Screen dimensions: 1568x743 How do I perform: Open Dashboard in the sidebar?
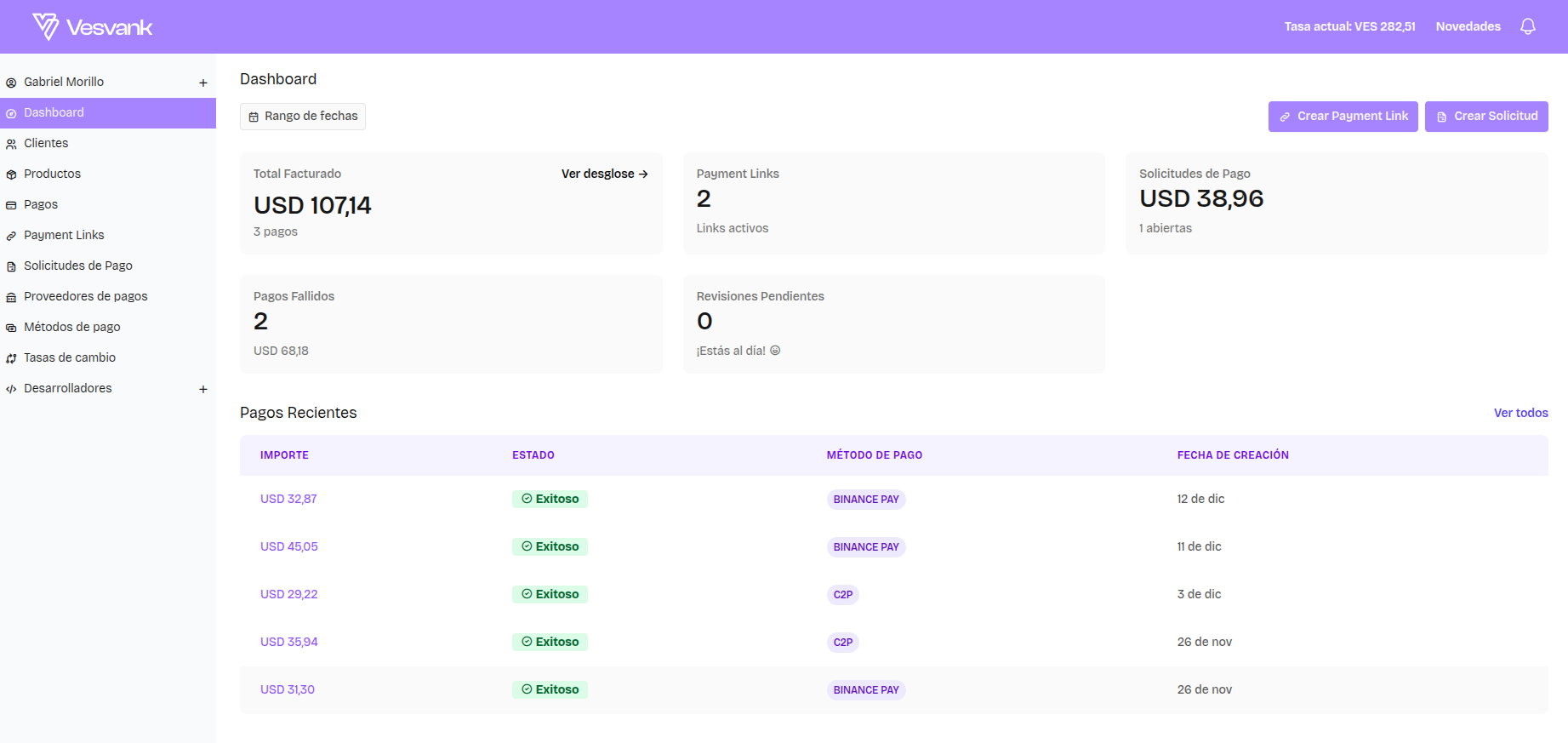click(108, 112)
